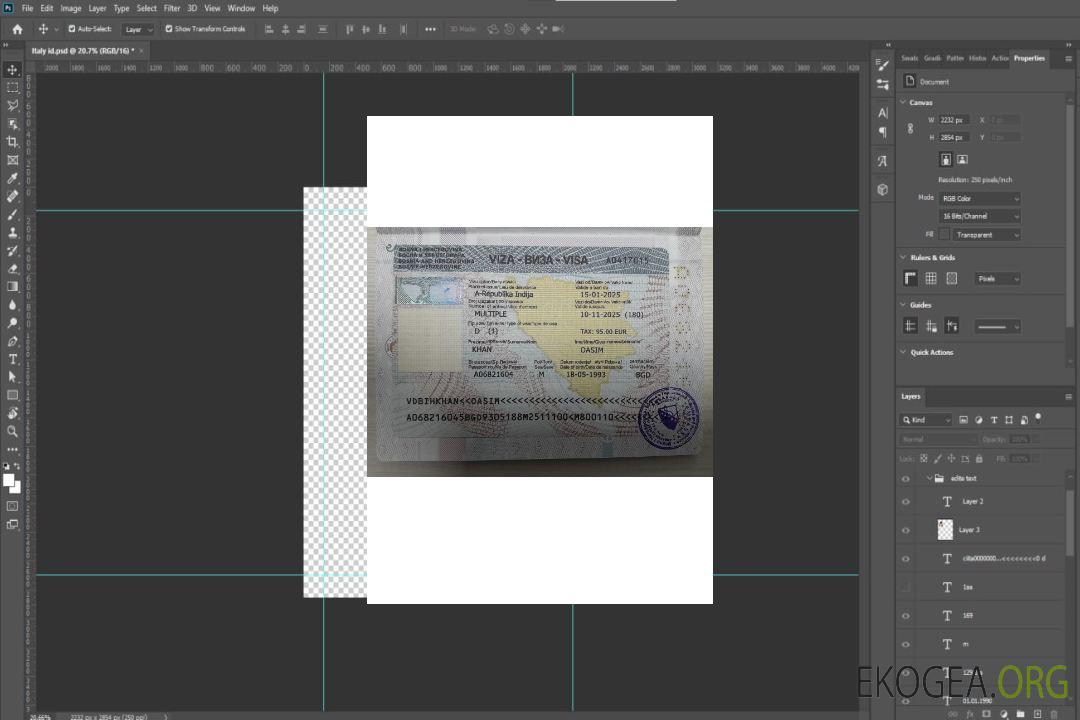Select the Hand tool
Viewport: 1080px width, 720px height.
click(x=12, y=413)
